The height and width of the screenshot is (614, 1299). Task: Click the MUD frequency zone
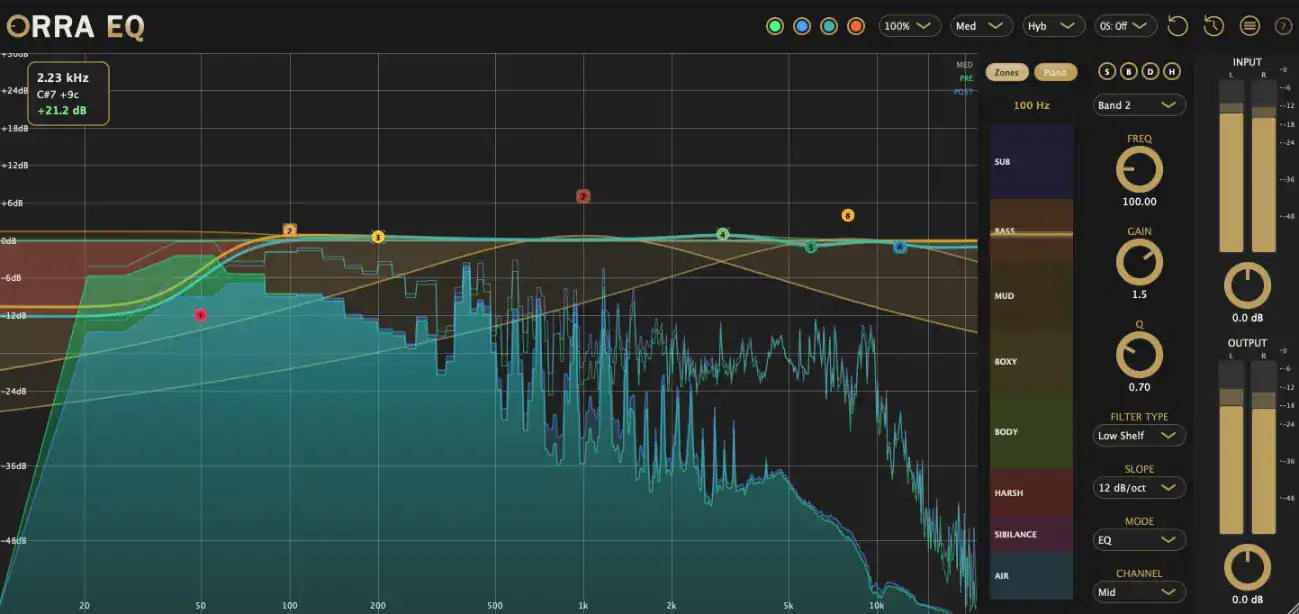(1031, 296)
